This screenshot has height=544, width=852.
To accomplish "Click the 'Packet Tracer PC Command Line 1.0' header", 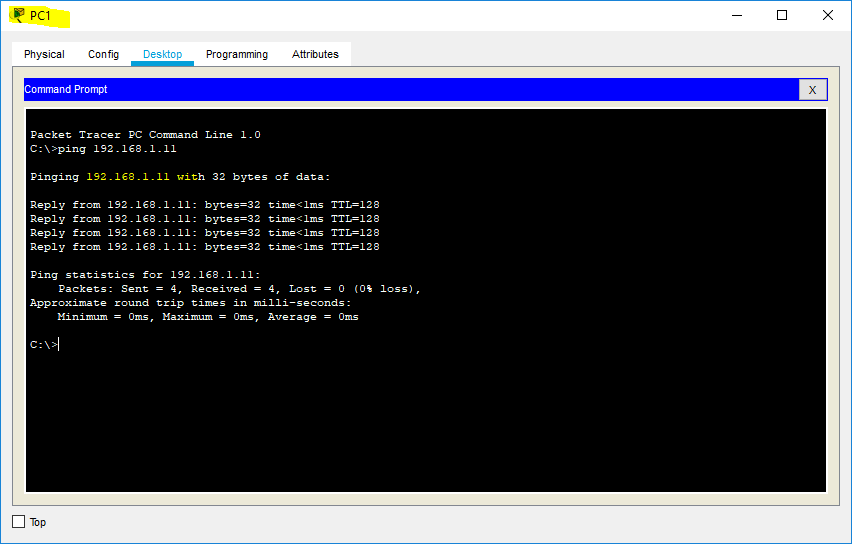I will pos(145,135).
